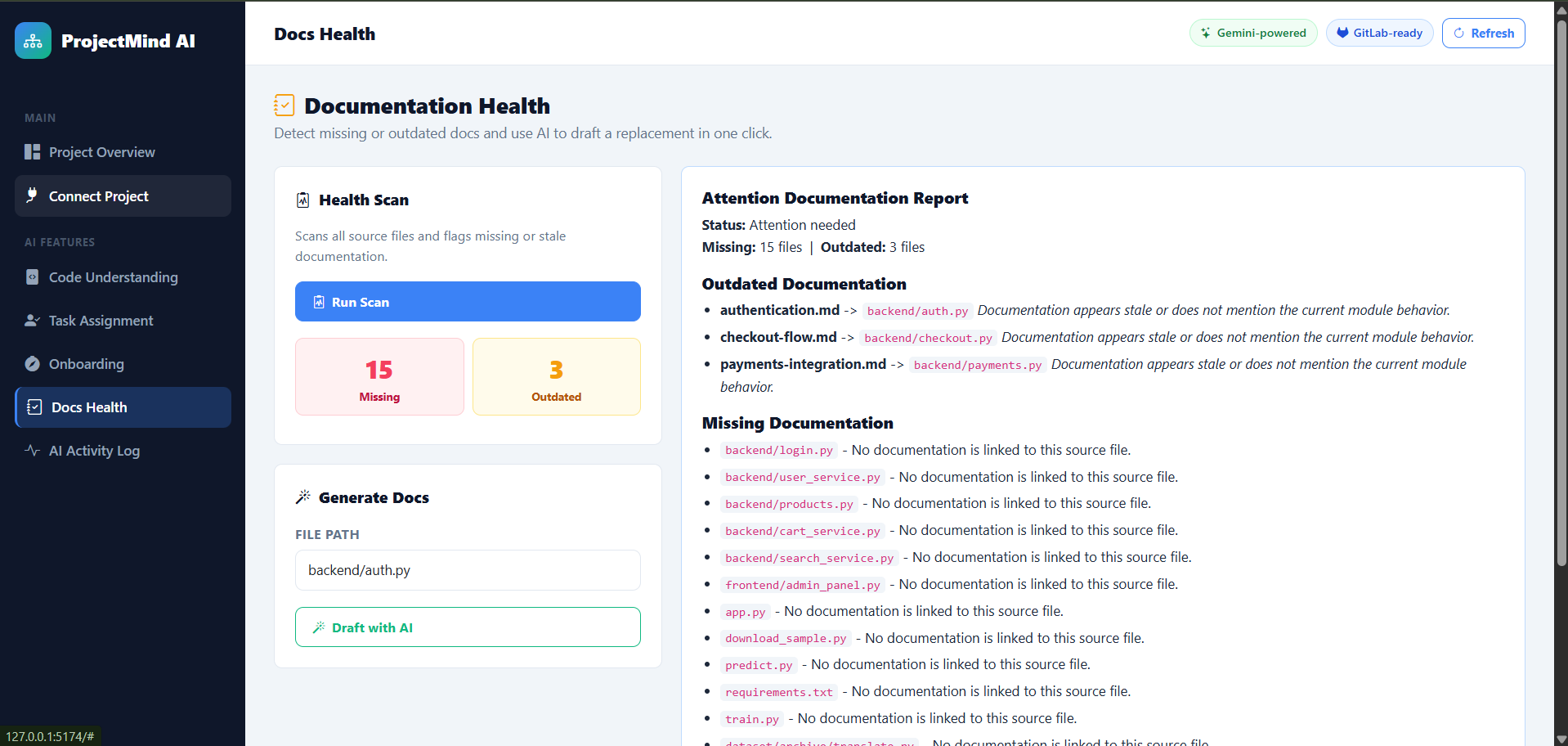Screen dimensions: 1568x746
Task: Refresh the page using the Refresh button
Action: point(1483,34)
